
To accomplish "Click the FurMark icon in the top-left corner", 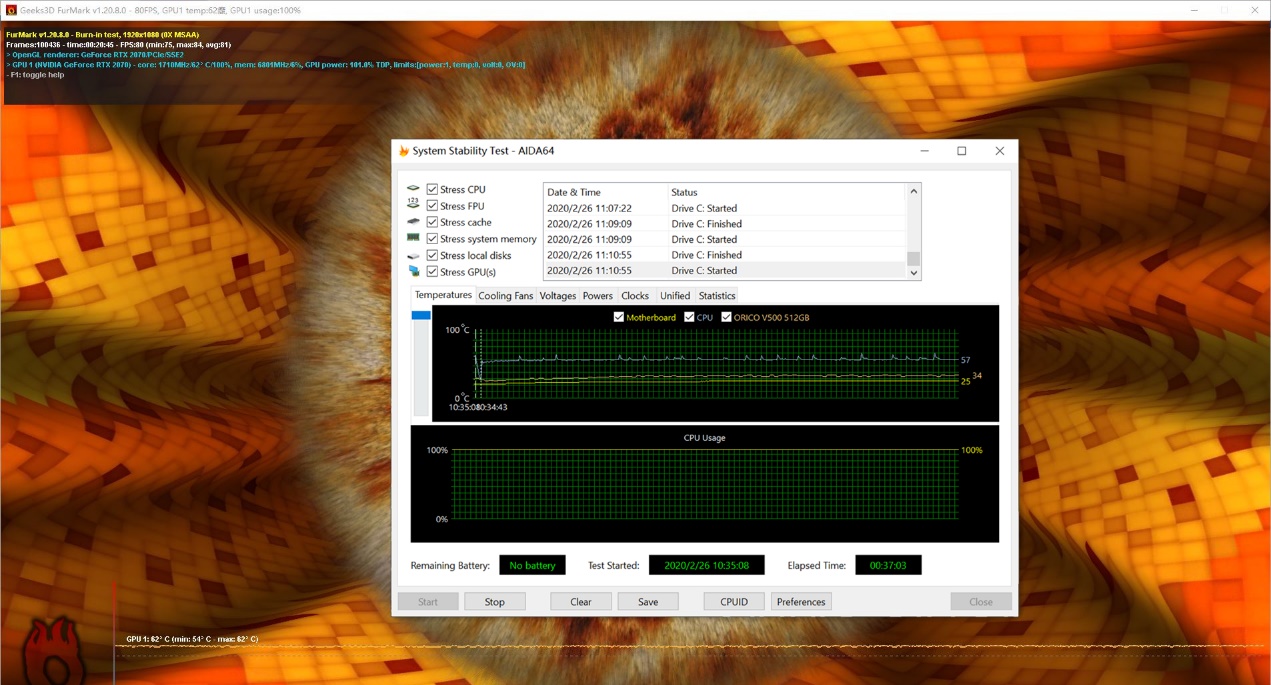I will coord(9,9).
